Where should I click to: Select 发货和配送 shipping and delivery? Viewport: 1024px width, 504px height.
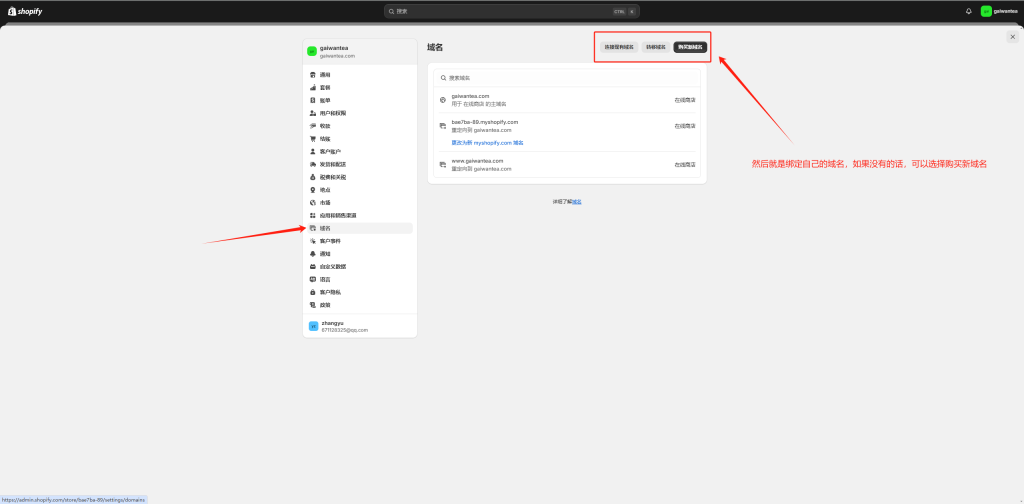332,164
